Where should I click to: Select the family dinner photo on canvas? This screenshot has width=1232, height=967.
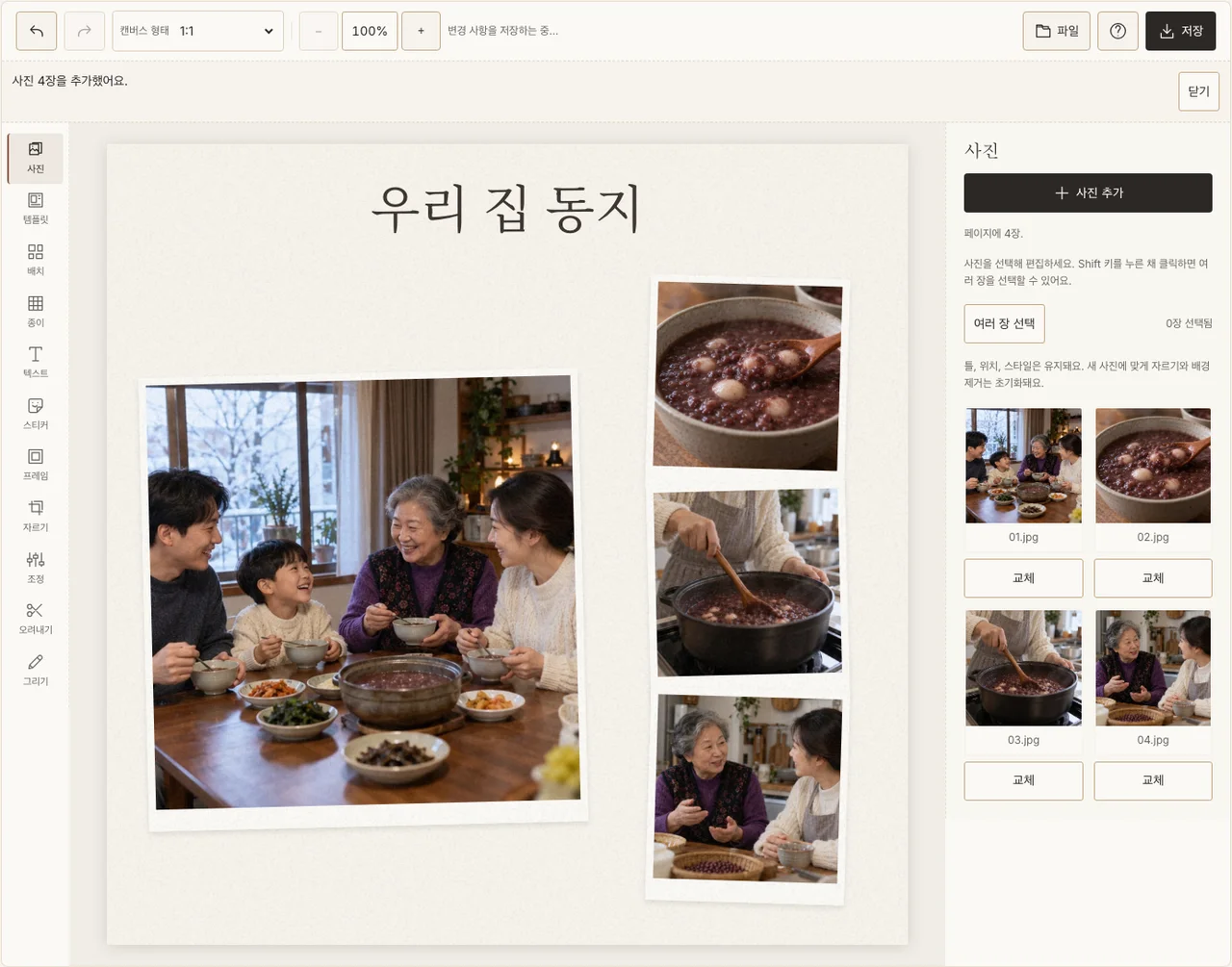point(366,601)
